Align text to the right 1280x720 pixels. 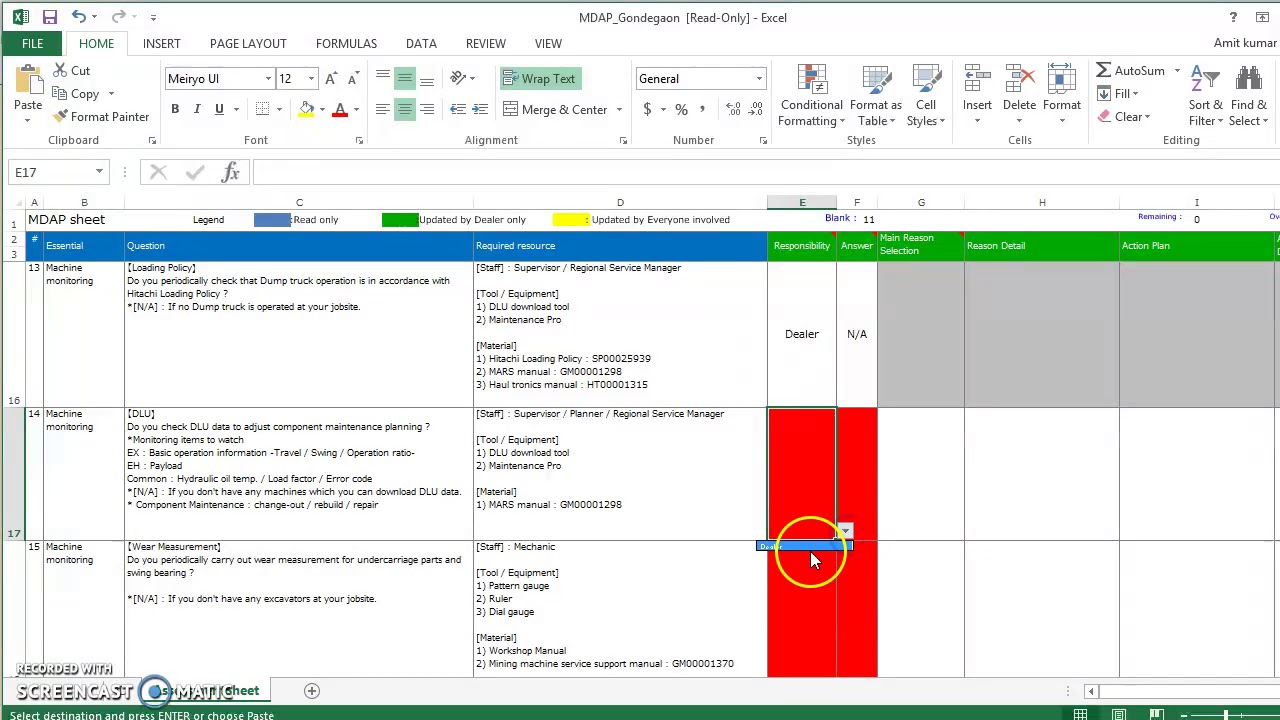[x=427, y=109]
